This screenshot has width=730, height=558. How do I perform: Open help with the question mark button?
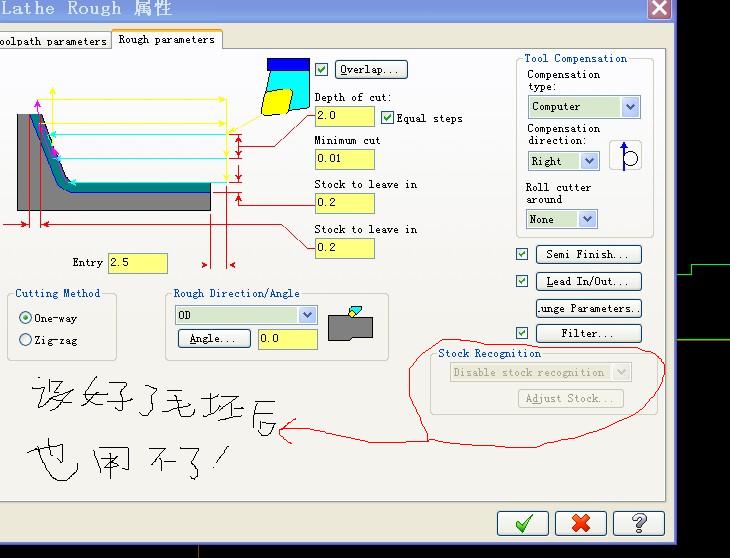point(639,523)
